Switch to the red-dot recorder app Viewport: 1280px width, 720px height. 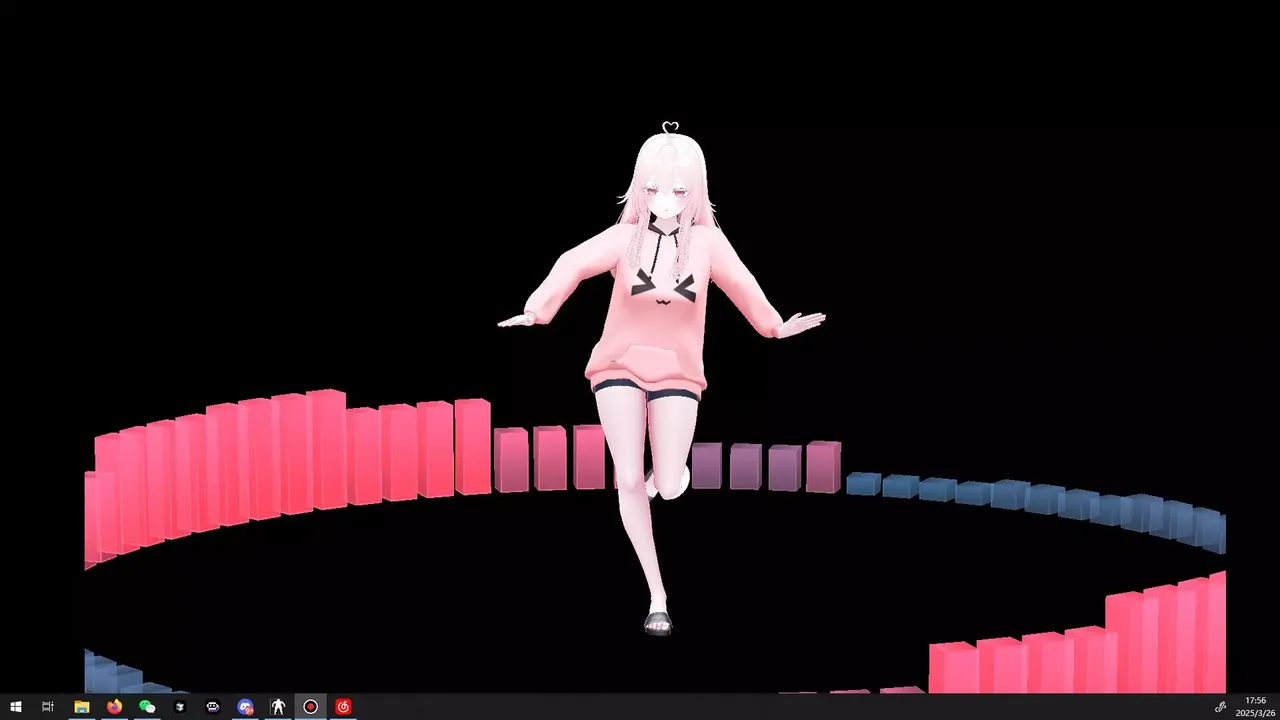pyautogui.click(x=310, y=707)
